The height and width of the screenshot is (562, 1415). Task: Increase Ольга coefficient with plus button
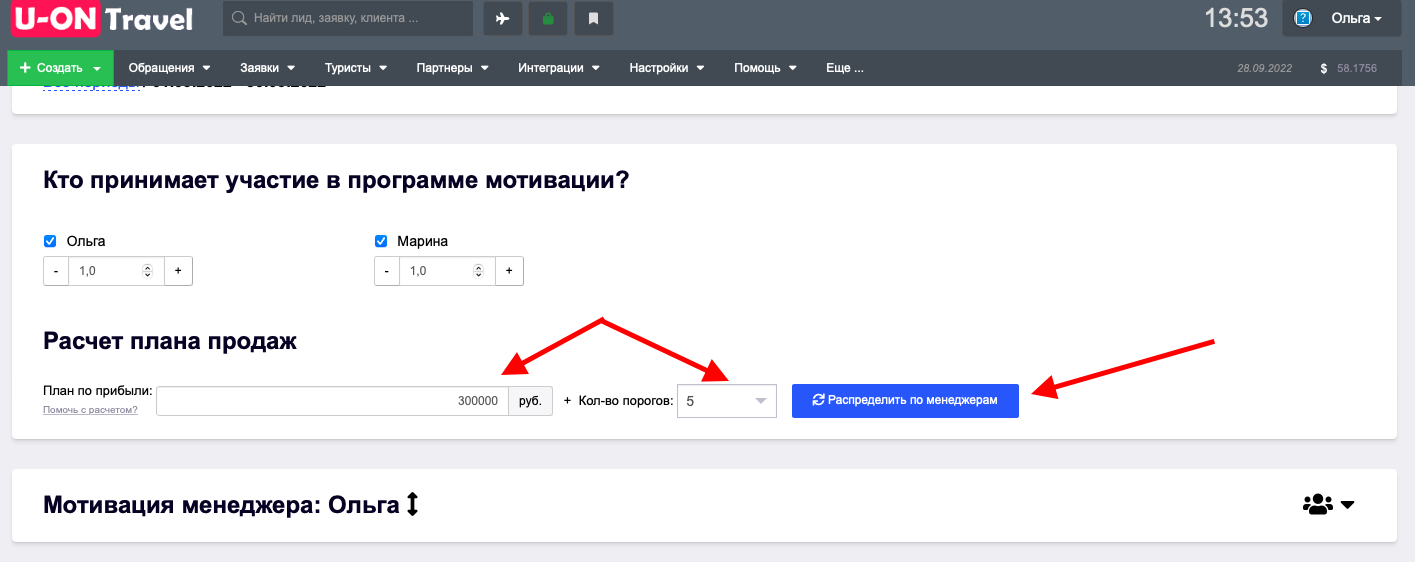[x=178, y=271]
